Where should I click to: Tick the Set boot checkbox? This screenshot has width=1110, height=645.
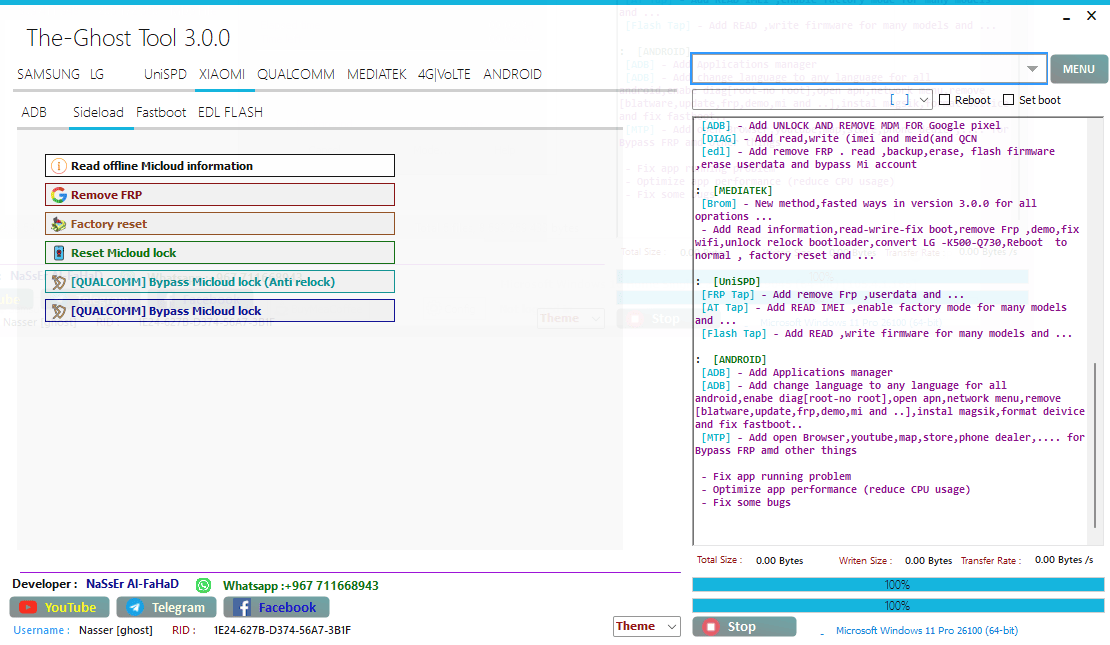[x=1009, y=100]
